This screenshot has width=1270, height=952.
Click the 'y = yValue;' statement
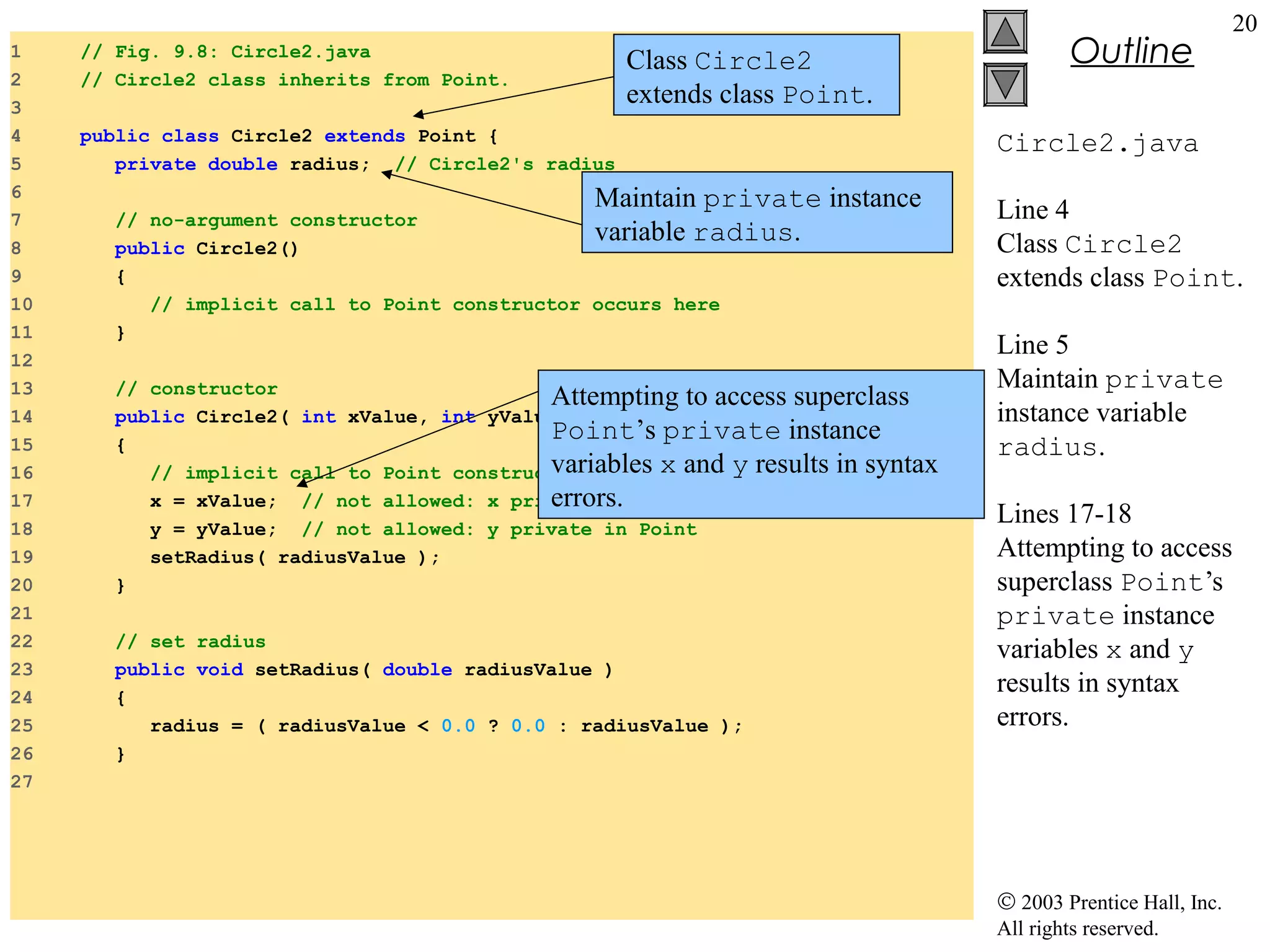pos(213,529)
